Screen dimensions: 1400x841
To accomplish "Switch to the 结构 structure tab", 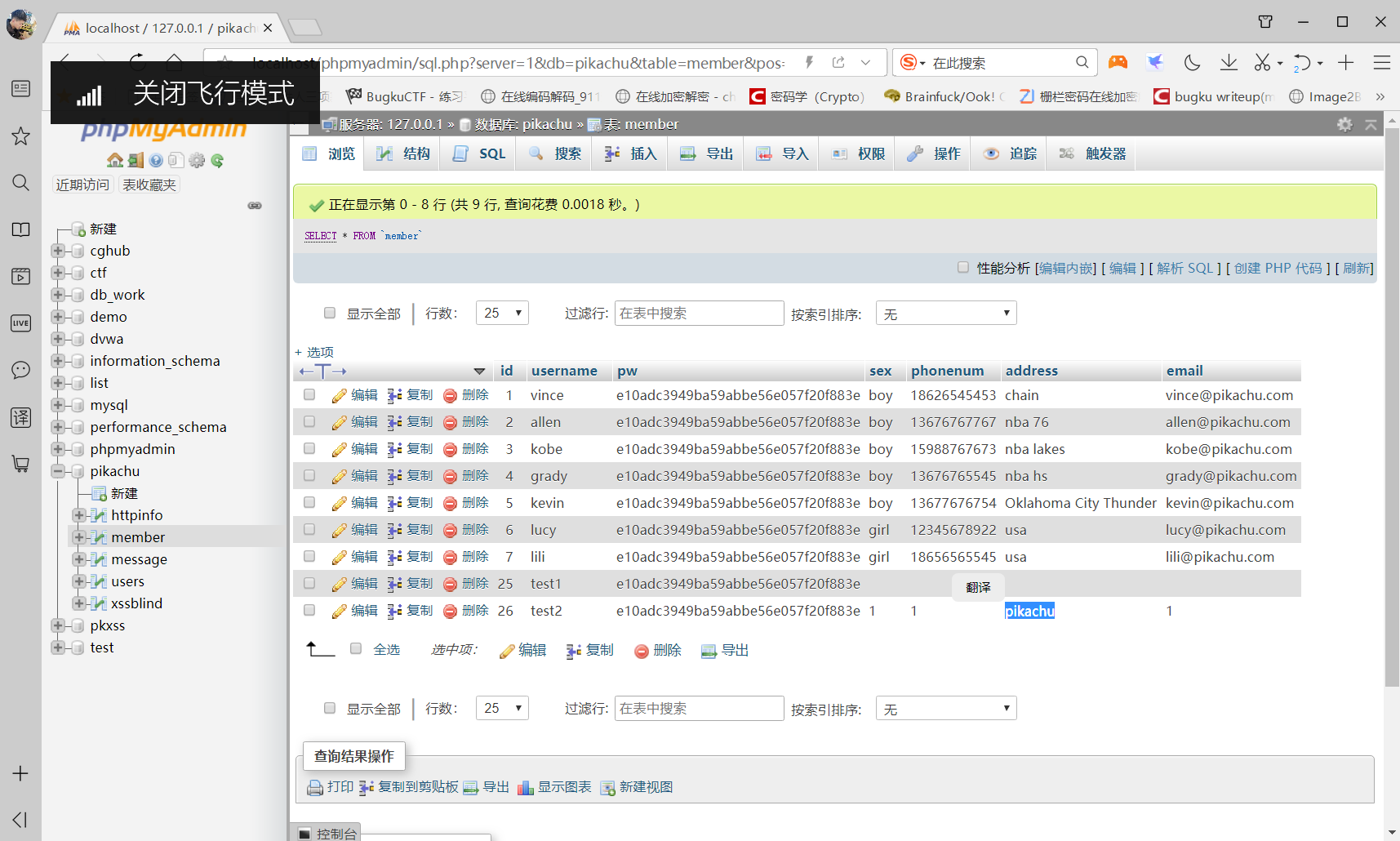I will [x=402, y=154].
